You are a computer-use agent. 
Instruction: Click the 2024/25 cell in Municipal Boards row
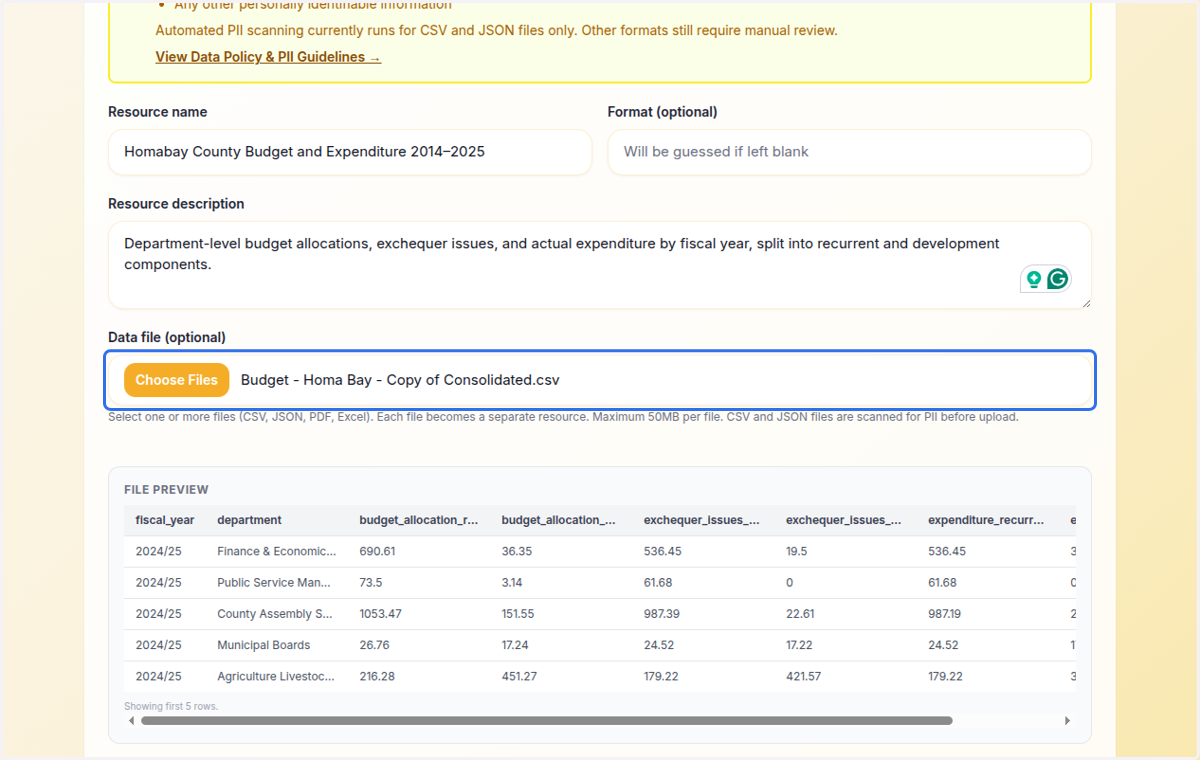coord(159,645)
